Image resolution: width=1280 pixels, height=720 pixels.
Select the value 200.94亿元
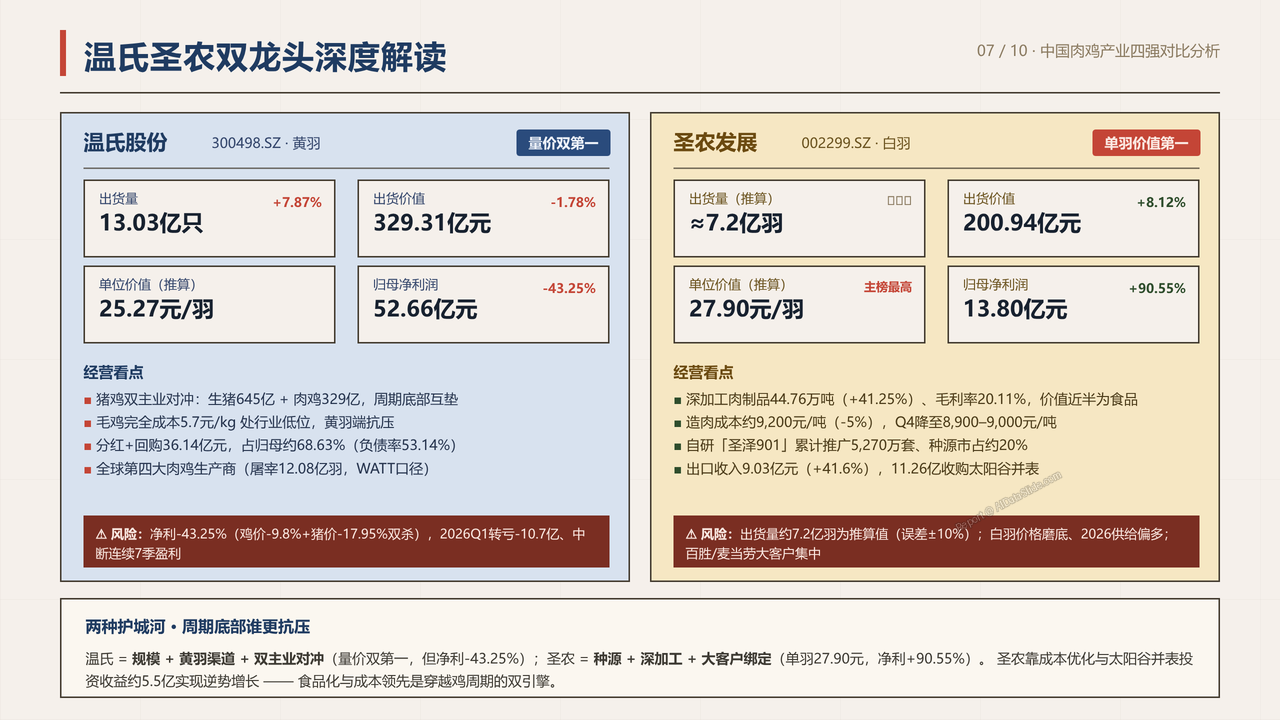[x=1022, y=223]
